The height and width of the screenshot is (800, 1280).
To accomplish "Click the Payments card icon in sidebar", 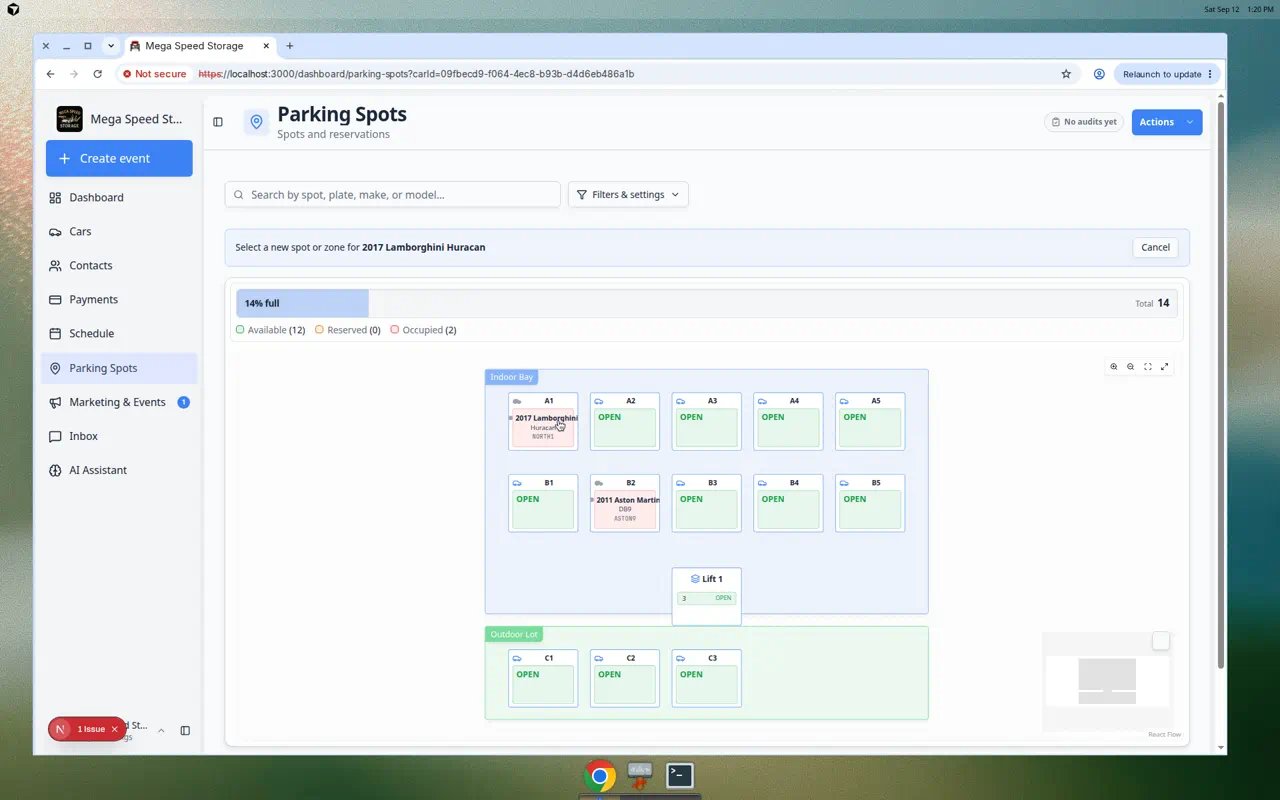I will coord(55,300).
